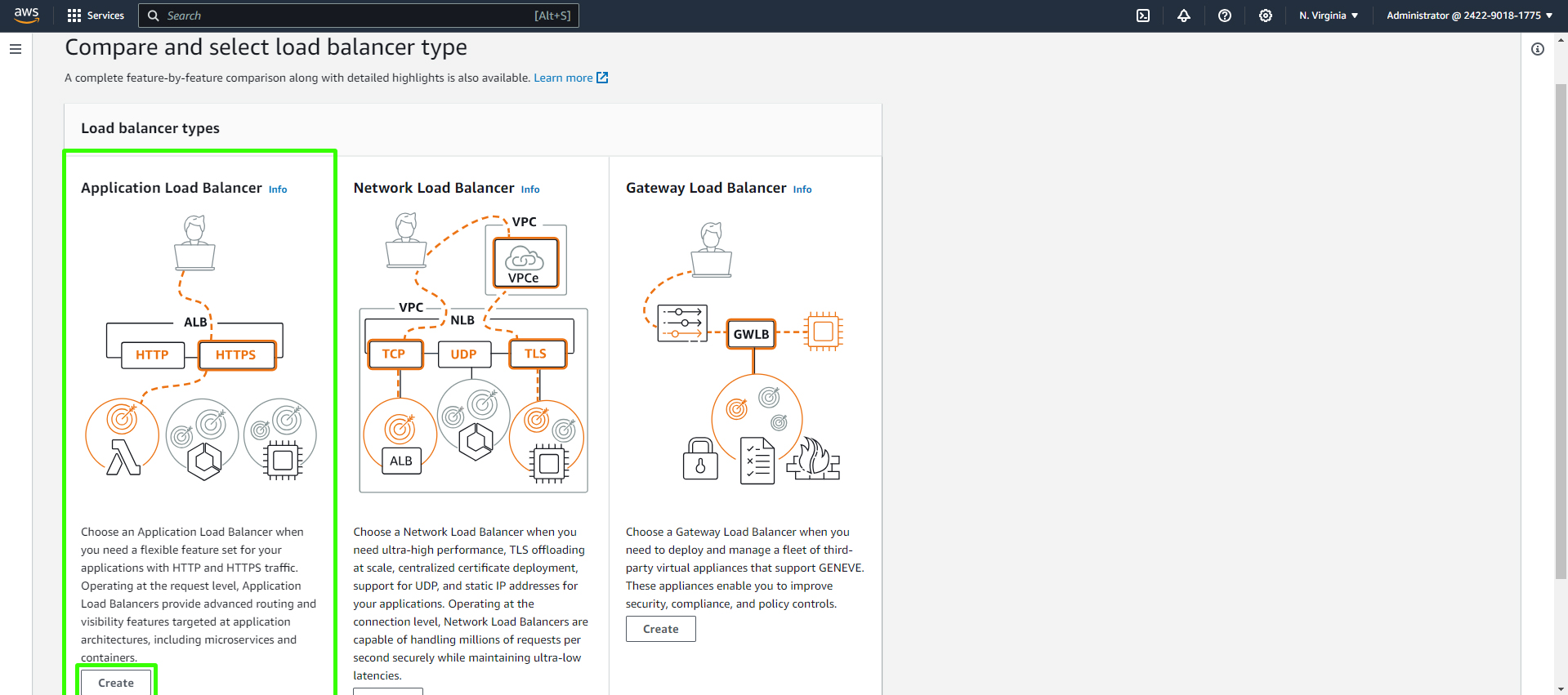
Task: Open the CloudShell terminal icon
Action: pyautogui.click(x=1143, y=16)
